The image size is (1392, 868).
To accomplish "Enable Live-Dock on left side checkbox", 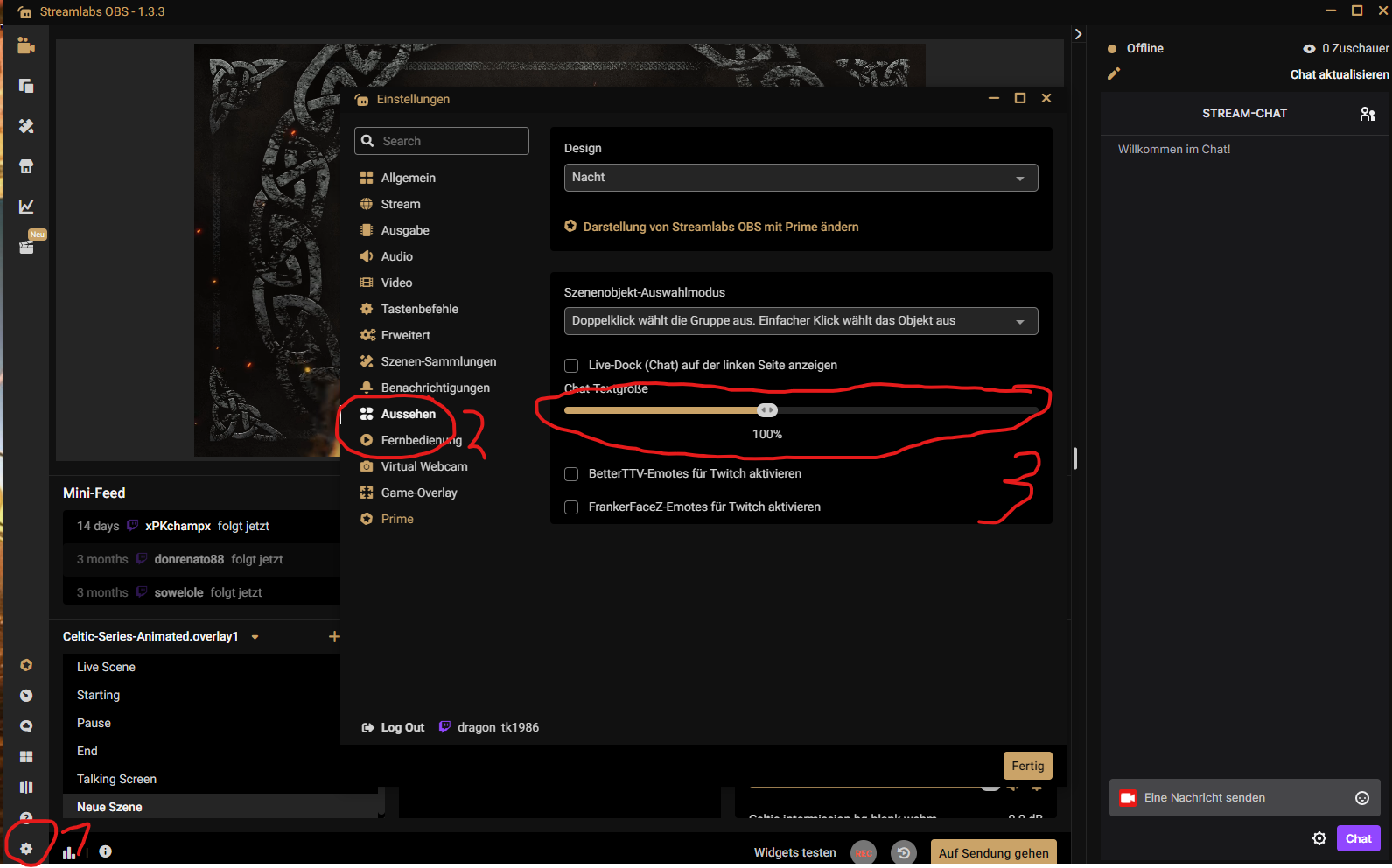I will (571, 366).
